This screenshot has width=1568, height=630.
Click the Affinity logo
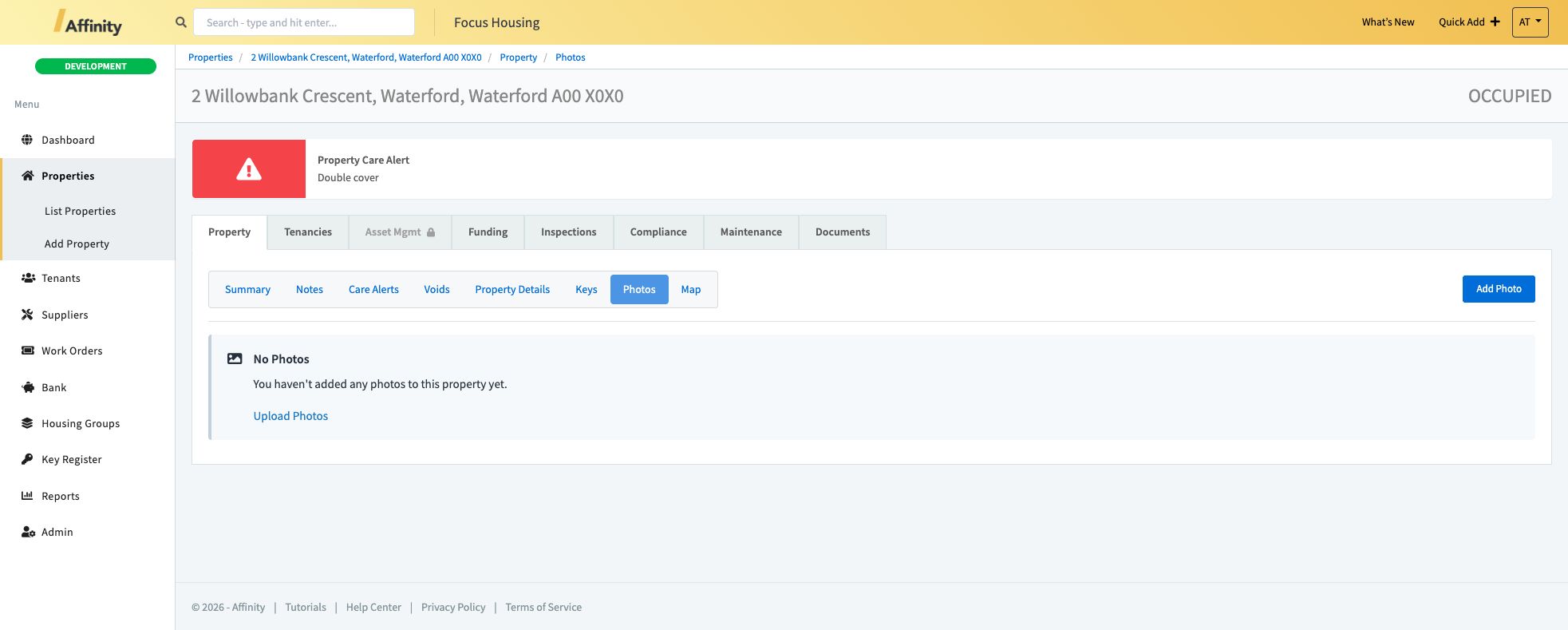pos(88,22)
